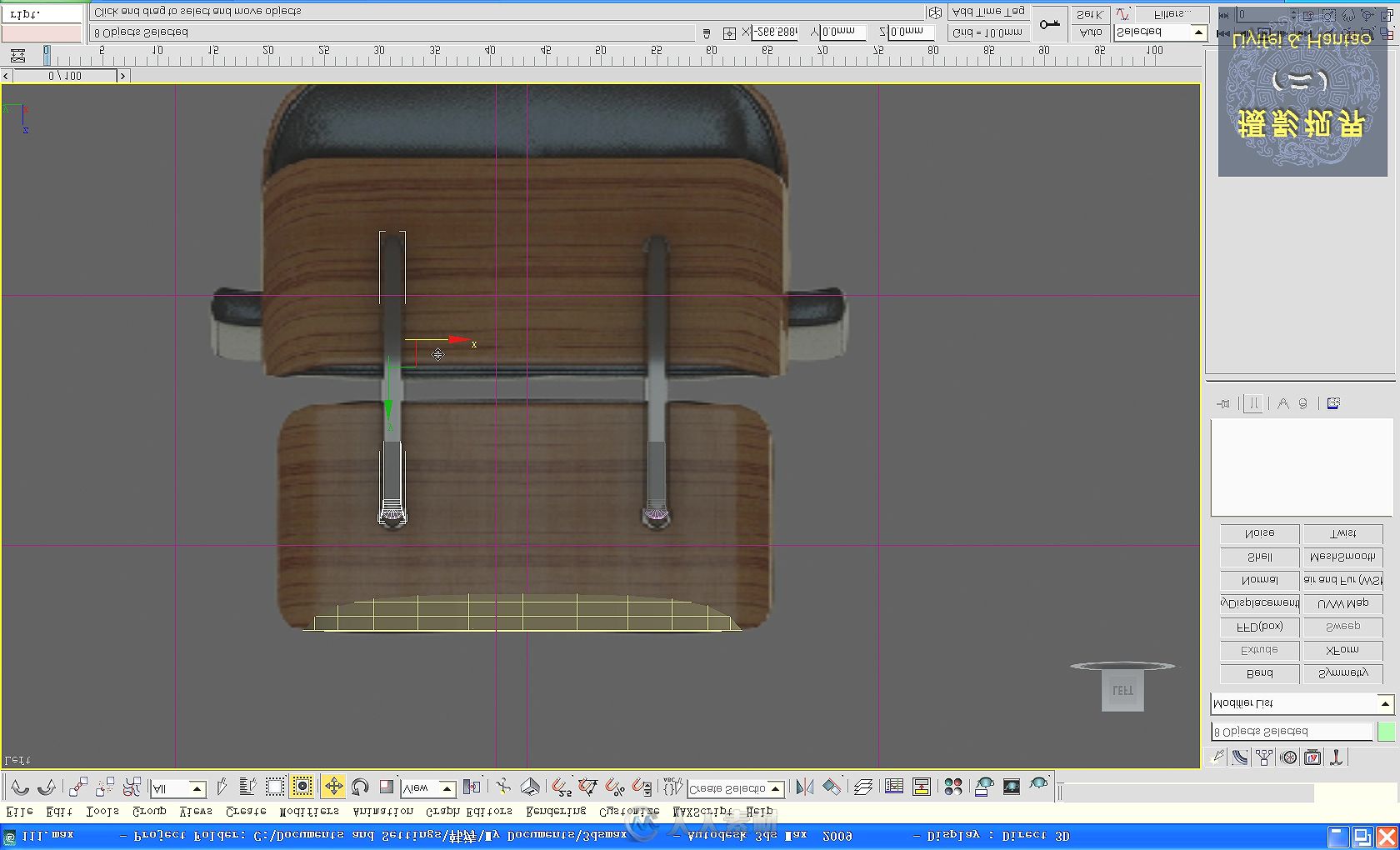
Task: Open the Select by Name list icon
Action: coord(247,787)
